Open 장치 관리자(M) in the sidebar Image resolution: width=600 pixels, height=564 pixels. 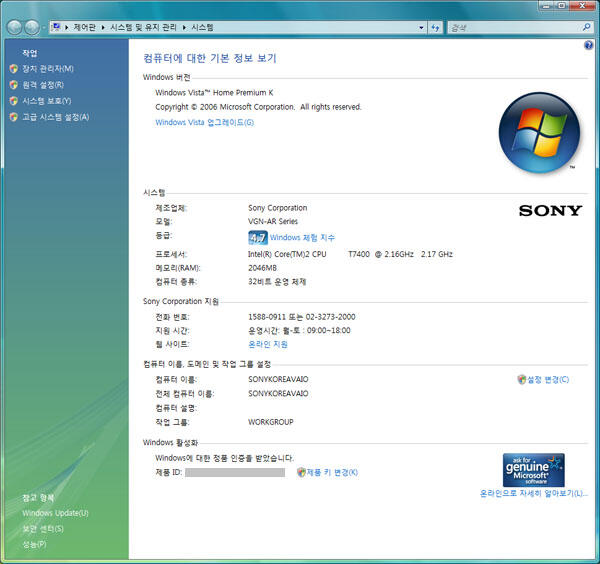tap(48, 69)
